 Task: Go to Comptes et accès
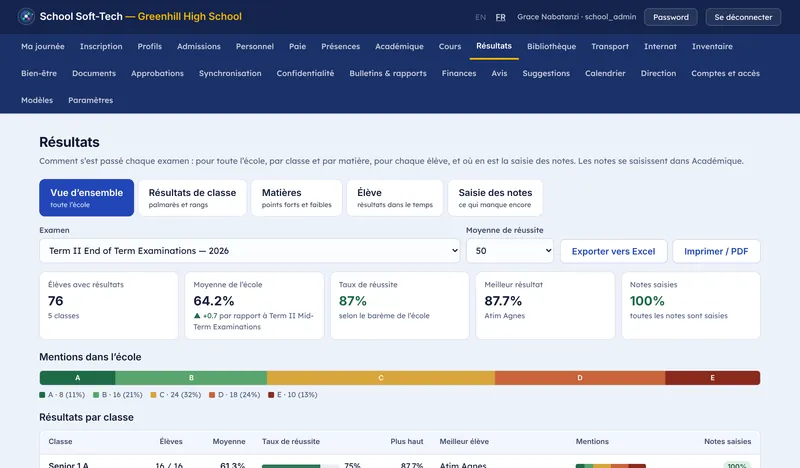(x=725, y=73)
